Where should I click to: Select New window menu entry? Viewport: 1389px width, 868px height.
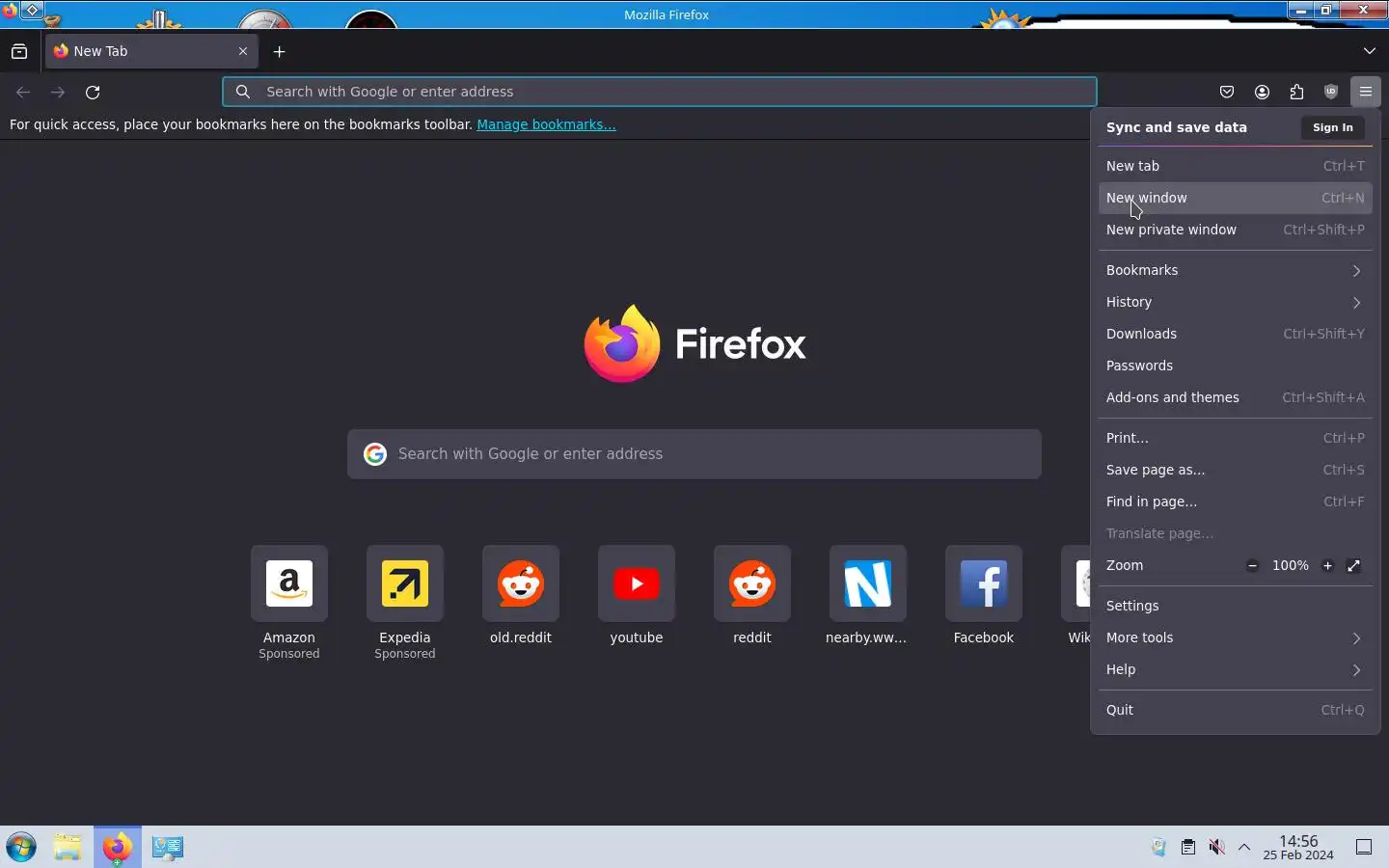(x=1236, y=198)
